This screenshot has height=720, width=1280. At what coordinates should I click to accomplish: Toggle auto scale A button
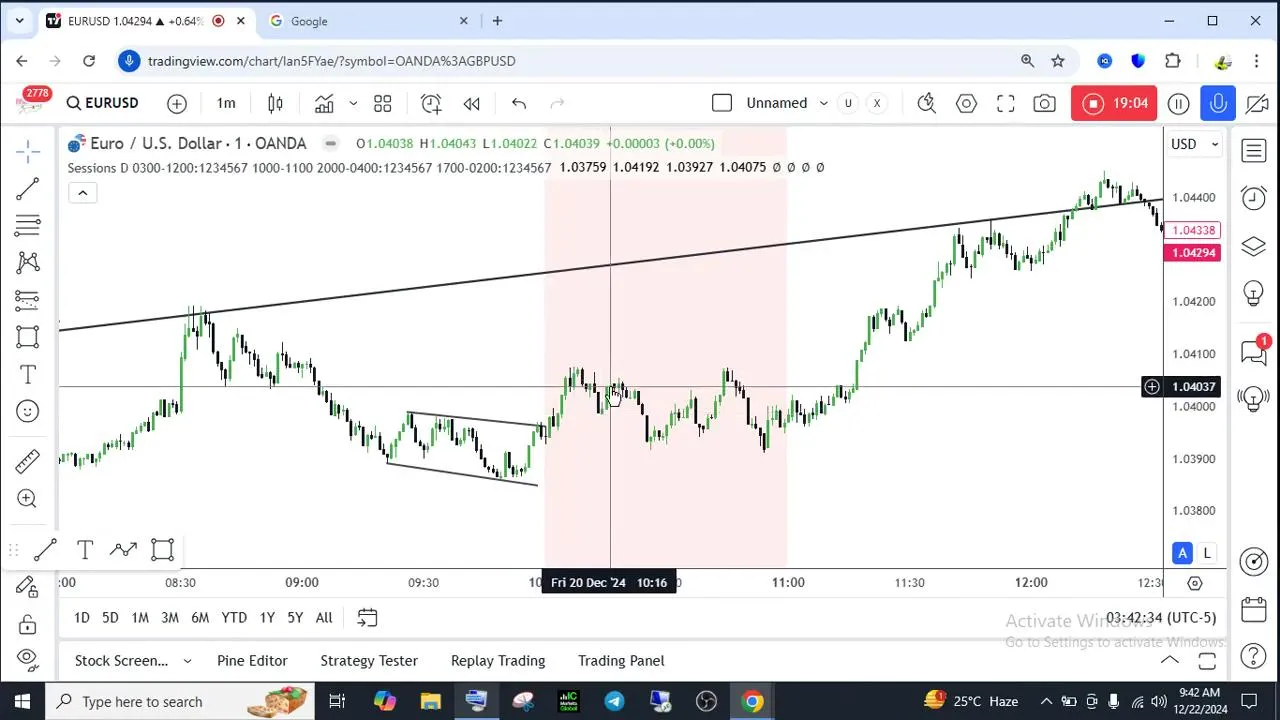tap(1183, 553)
